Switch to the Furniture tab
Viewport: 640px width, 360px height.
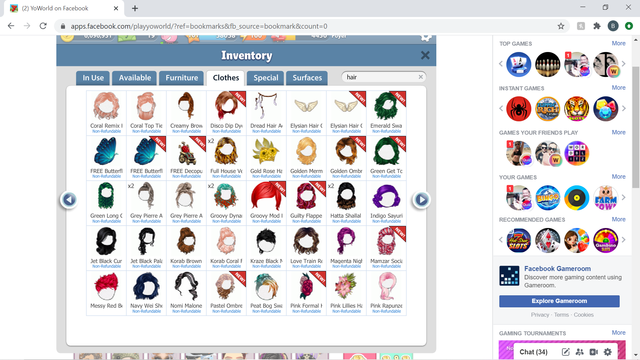click(182, 78)
